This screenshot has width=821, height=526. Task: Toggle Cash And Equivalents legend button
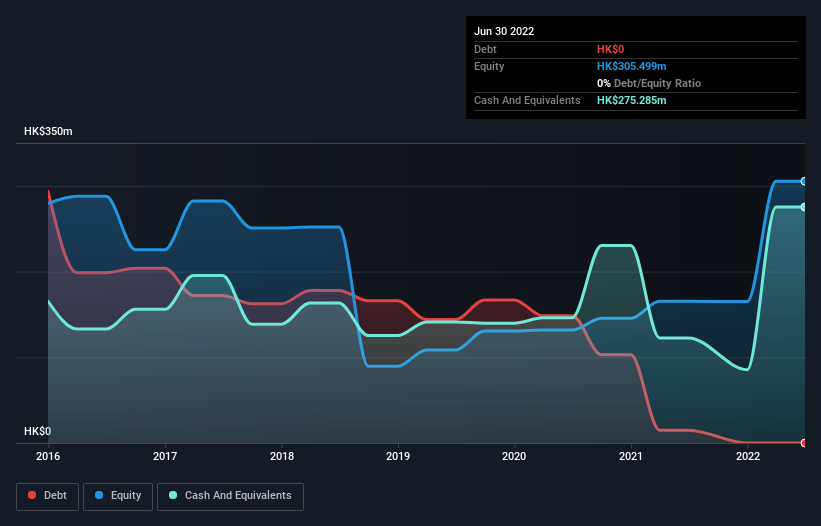point(230,496)
